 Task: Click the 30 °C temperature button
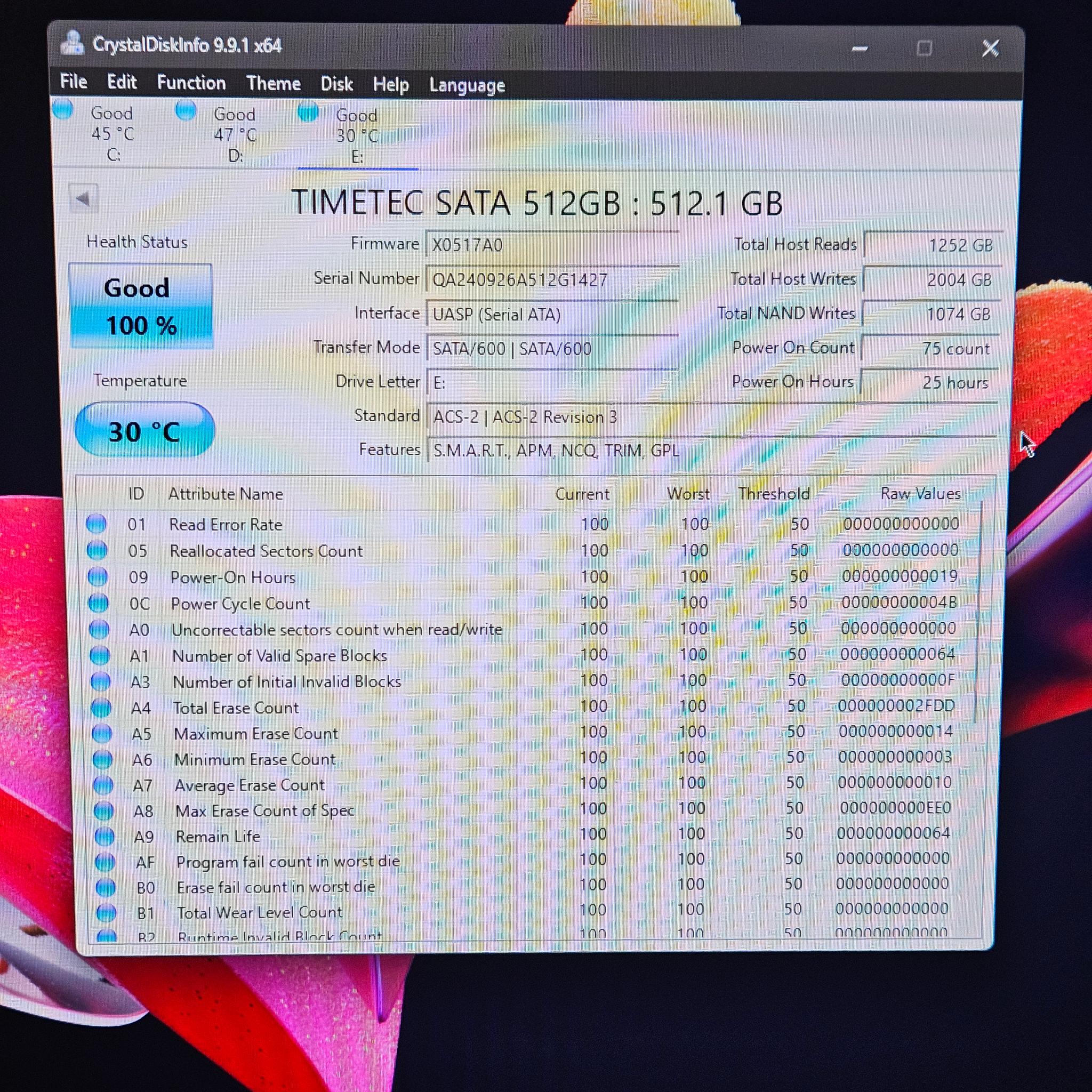point(144,431)
